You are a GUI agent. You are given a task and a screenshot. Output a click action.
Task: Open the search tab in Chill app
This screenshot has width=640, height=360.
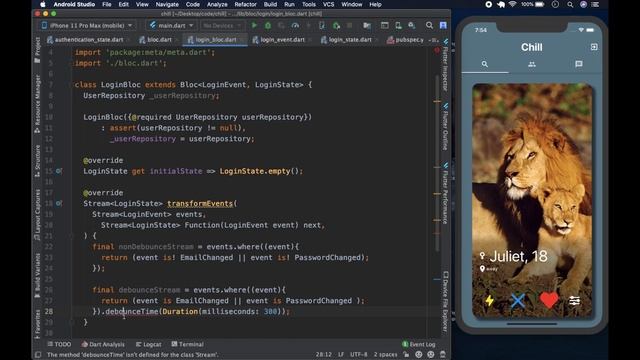click(x=484, y=64)
